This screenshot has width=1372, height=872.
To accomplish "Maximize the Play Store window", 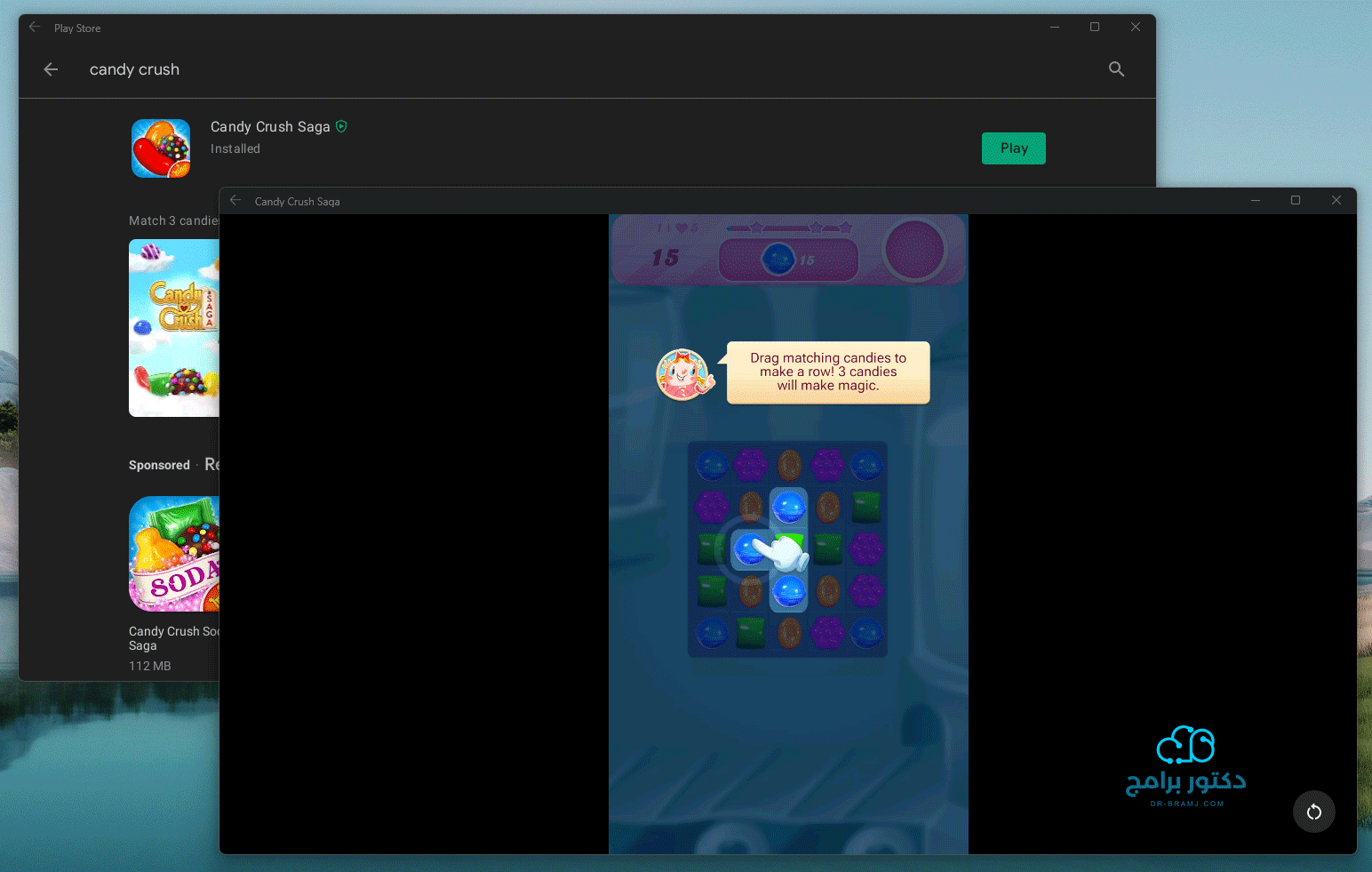I will [1095, 28].
